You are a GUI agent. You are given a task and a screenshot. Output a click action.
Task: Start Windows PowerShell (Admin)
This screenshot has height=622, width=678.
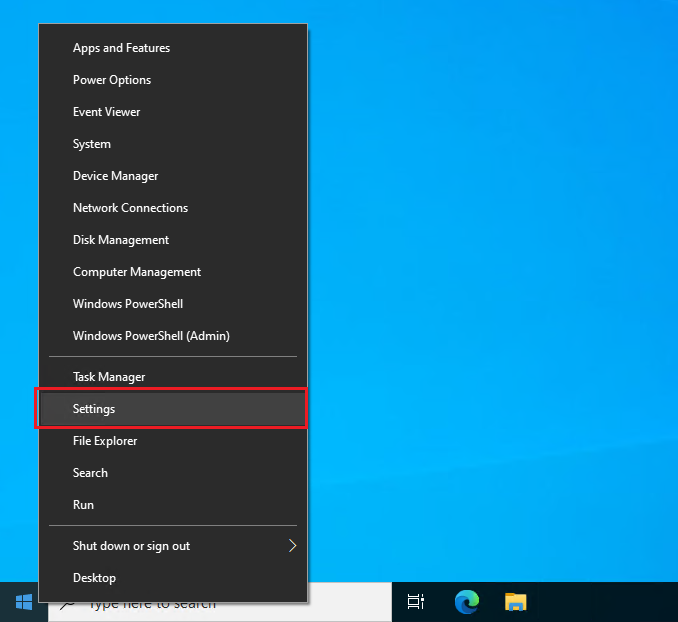coord(151,336)
